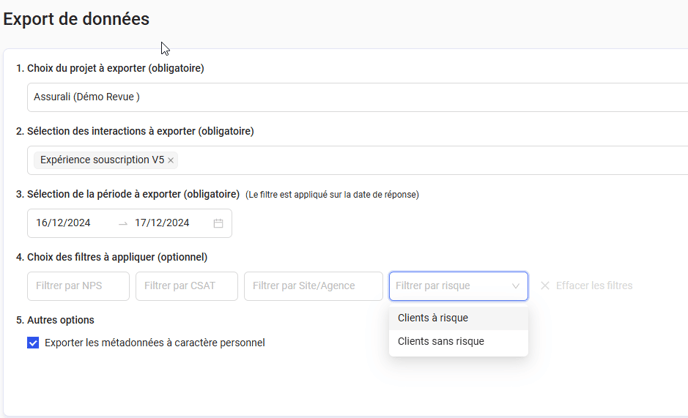Choose the Clients sans risque option
Screen dimensions: 688x418
(441, 341)
